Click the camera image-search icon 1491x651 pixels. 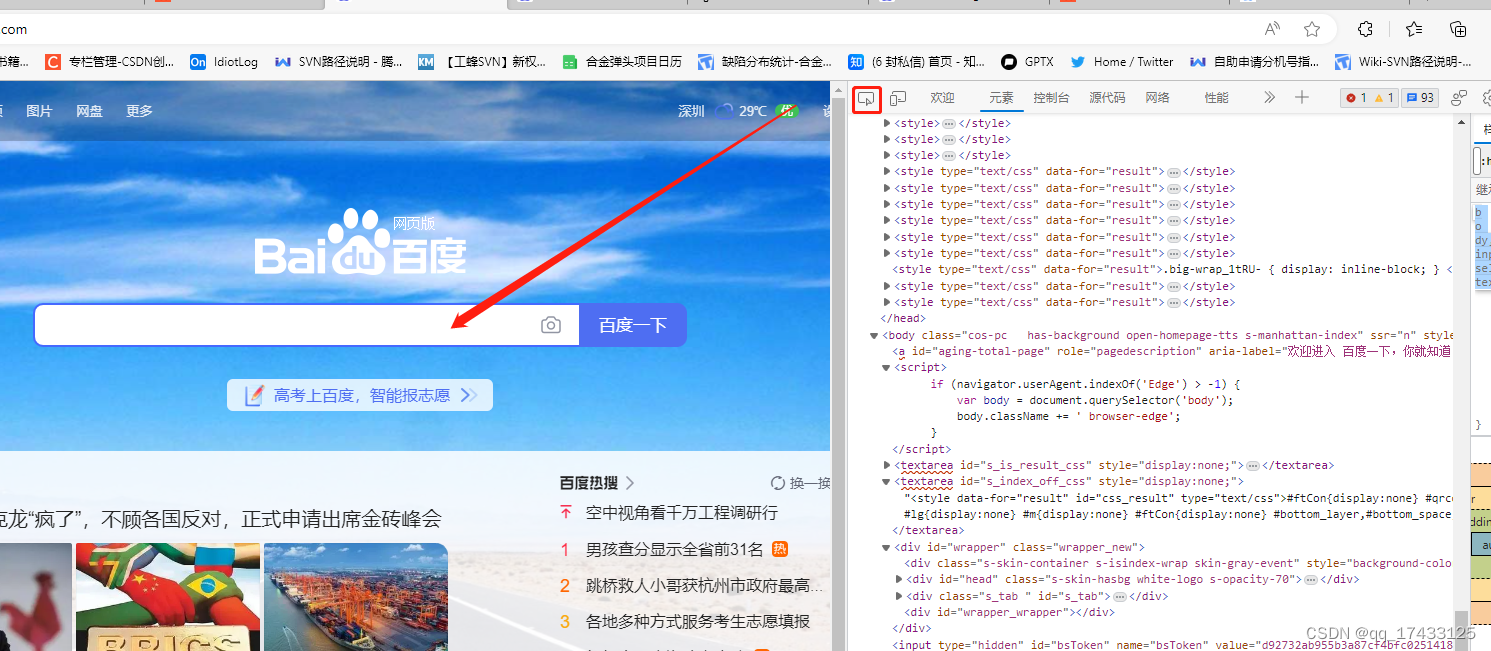[551, 325]
